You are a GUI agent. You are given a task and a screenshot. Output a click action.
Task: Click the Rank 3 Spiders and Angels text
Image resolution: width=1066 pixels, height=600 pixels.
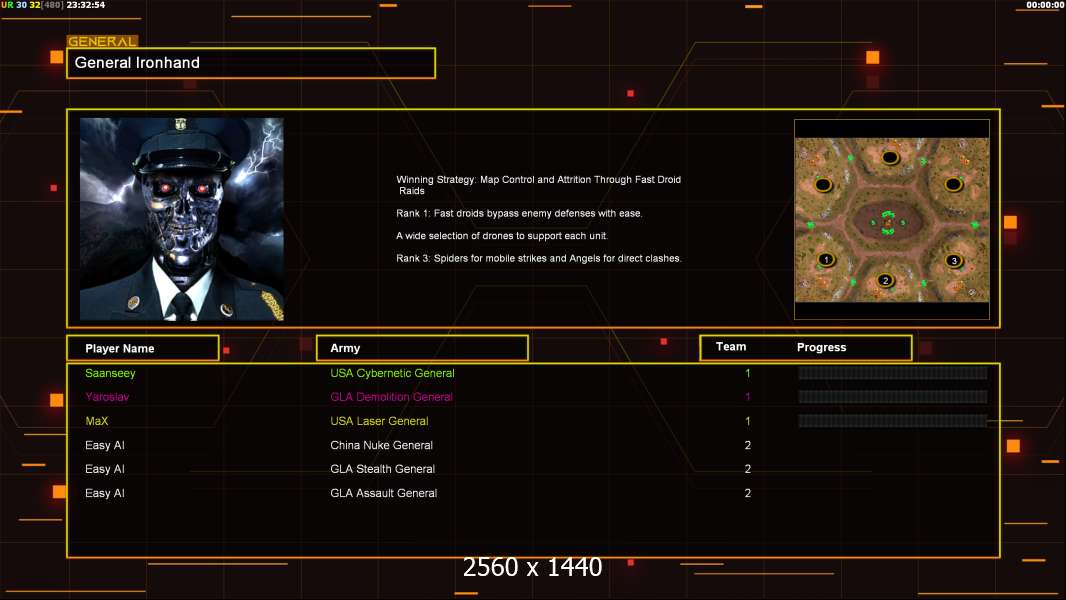click(x=538, y=258)
